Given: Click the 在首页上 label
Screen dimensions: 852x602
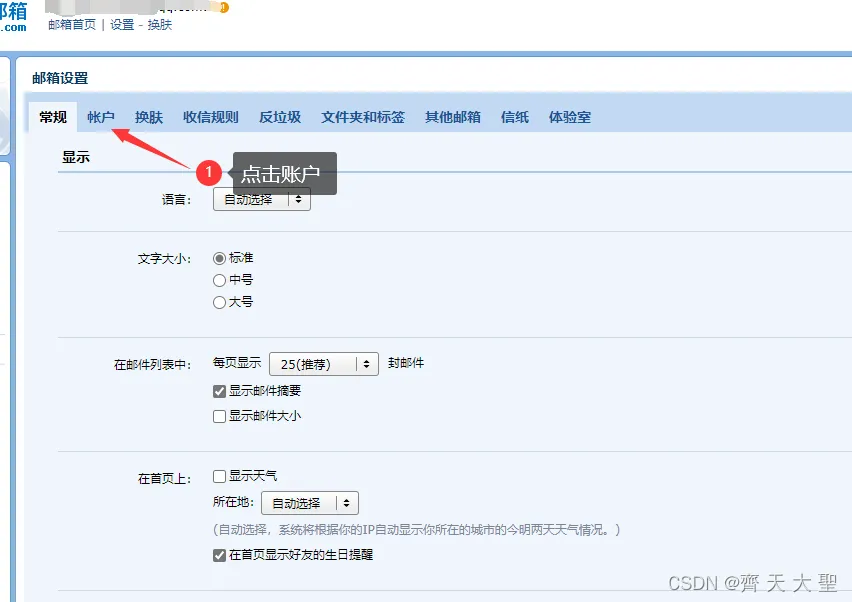Looking at the screenshot, I should point(164,479).
